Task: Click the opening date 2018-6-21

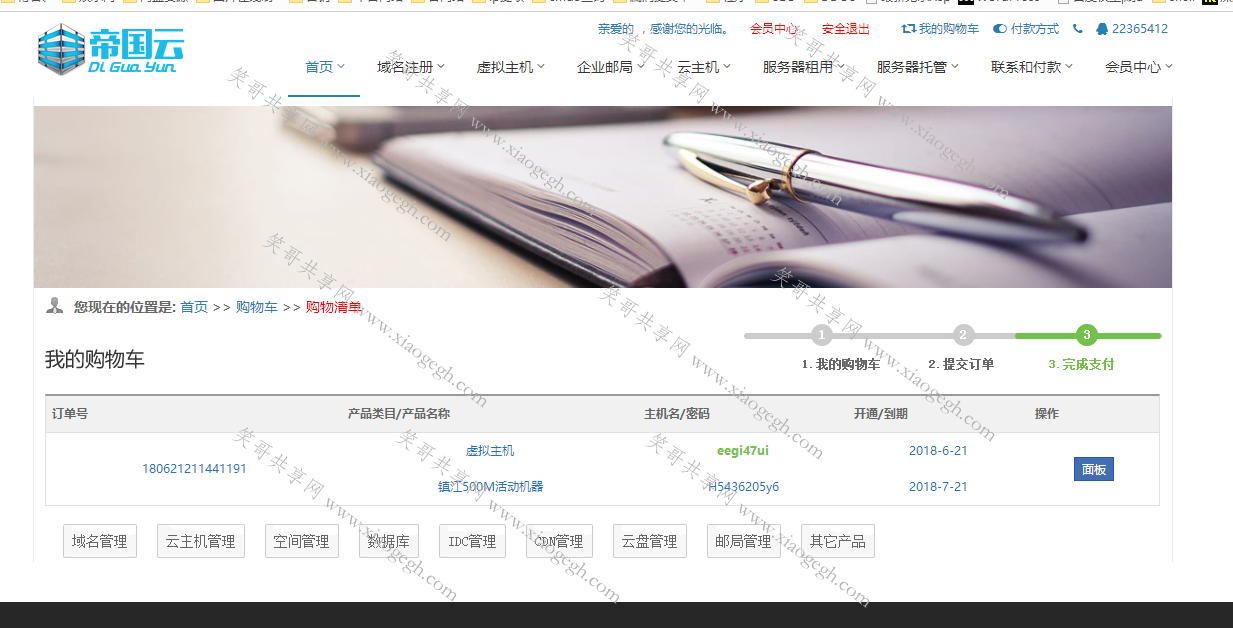Action: point(938,451)
